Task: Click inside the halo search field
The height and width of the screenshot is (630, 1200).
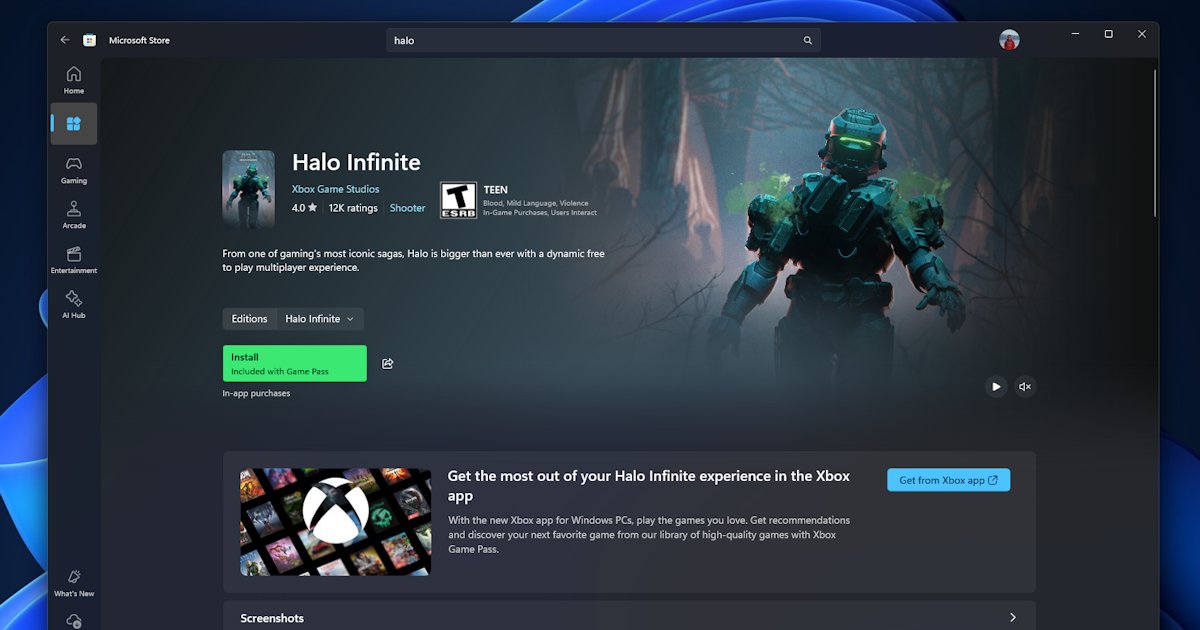Action: 600,40
